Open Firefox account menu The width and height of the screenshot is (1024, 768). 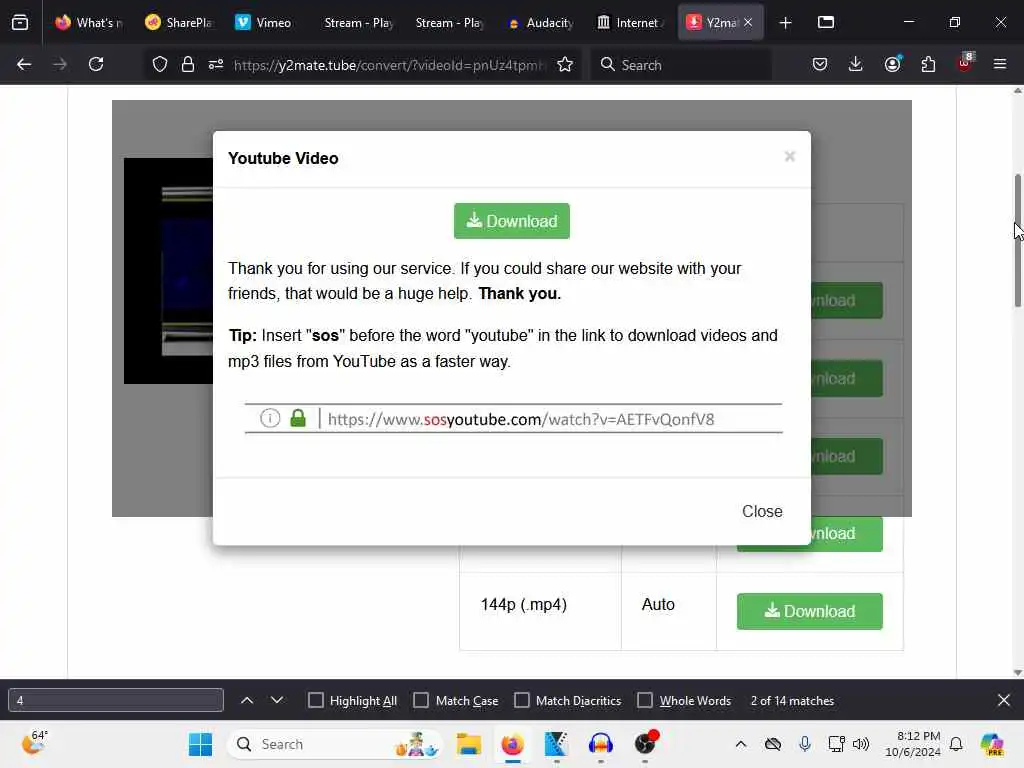[x=893, y=64]
